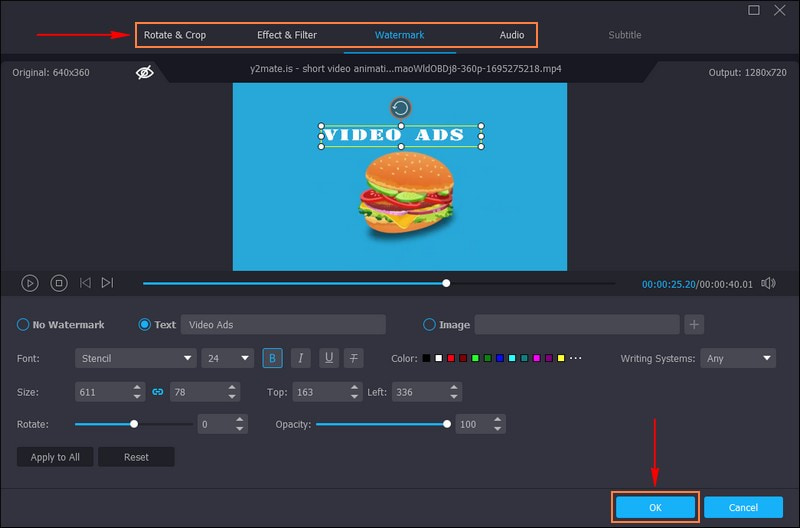The height and width of the screenshot is (528, 800).
Task: Open the Stencil font dropdown
Action: pos(136,358)
